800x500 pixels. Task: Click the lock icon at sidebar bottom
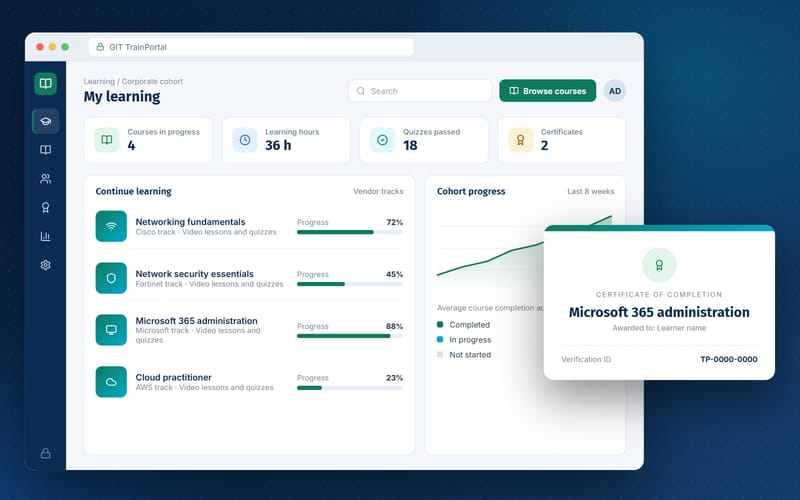pyautogui.click(x=45, y=453)
